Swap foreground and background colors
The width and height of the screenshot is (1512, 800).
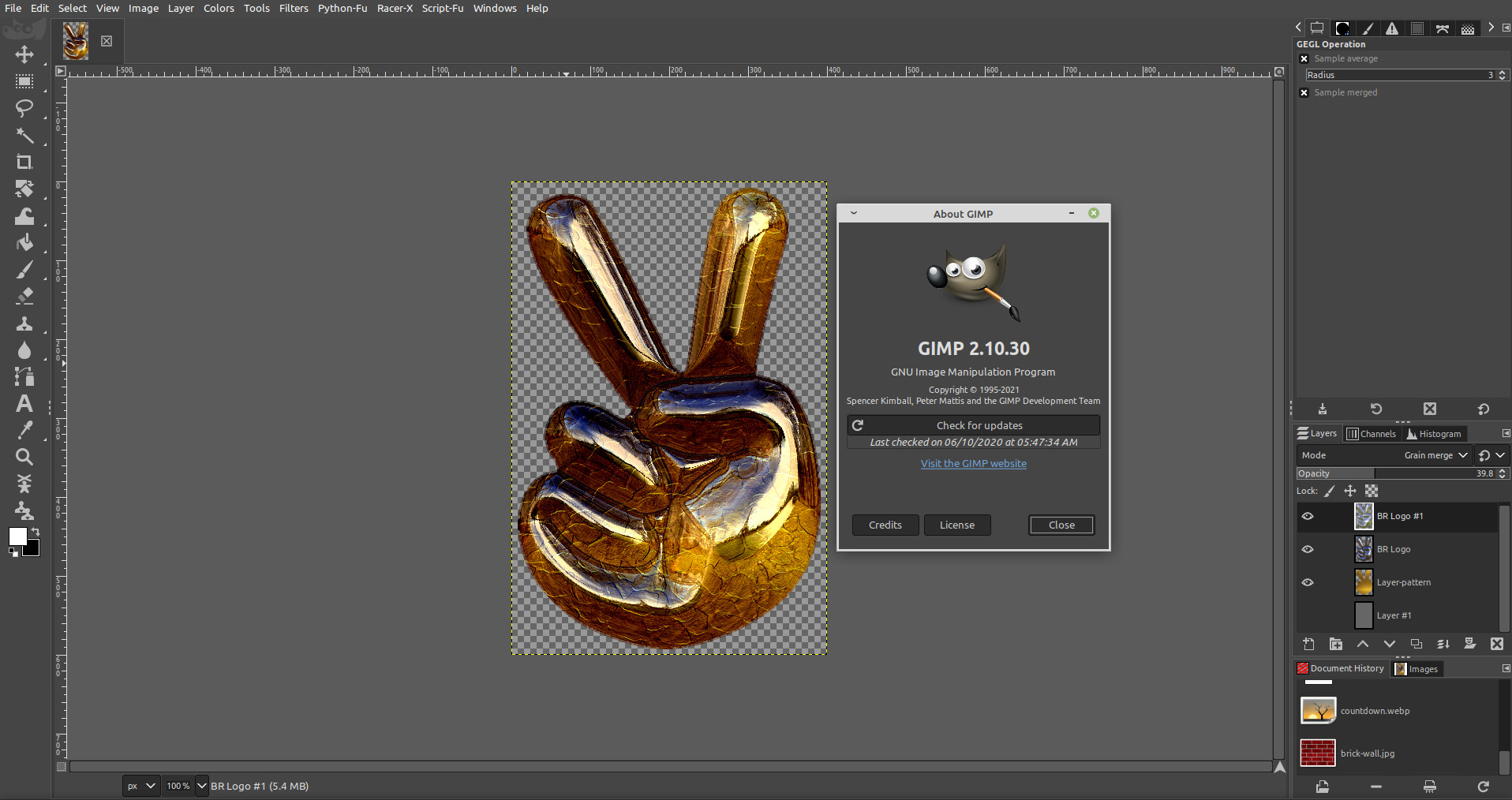click(x=36, y=533)
